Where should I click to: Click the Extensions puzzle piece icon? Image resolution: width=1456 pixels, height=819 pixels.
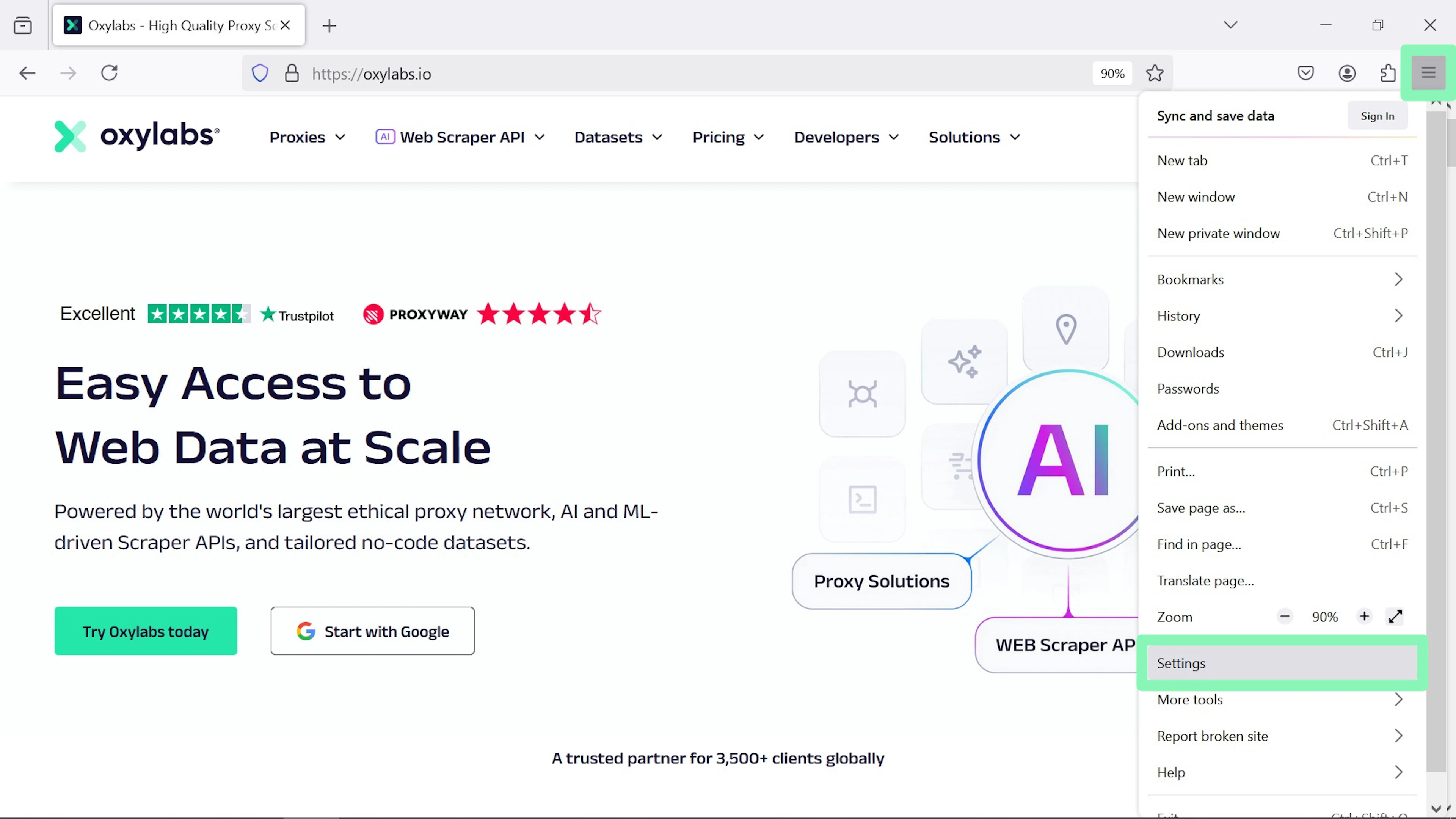tap(1388, 73)
